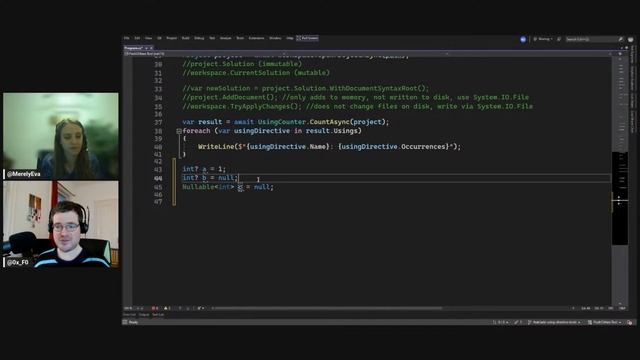
Task: Click the horizontal scrollbar below the editor
Action: coord(327,308)
